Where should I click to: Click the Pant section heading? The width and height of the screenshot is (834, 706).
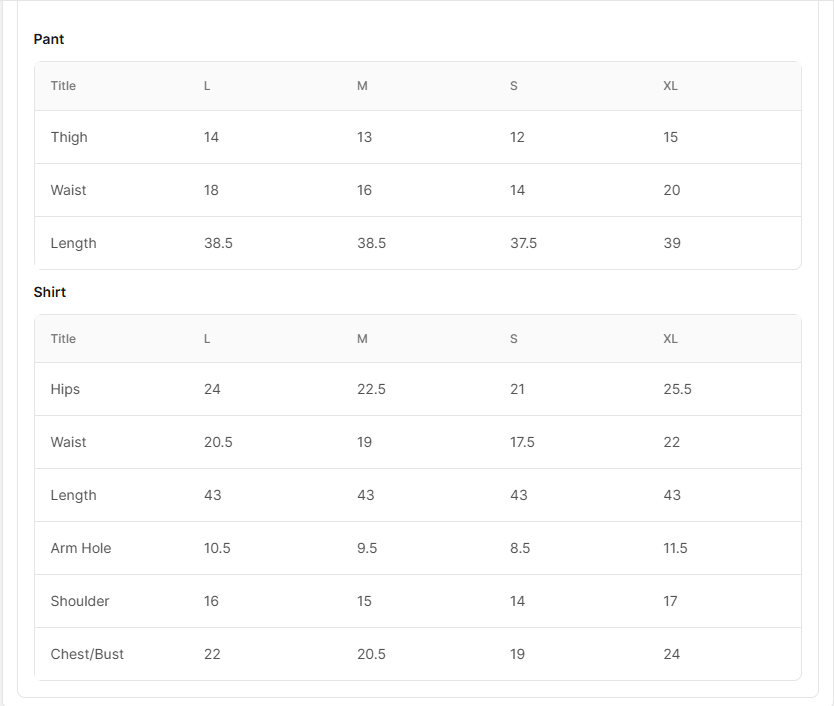(48, 39)
